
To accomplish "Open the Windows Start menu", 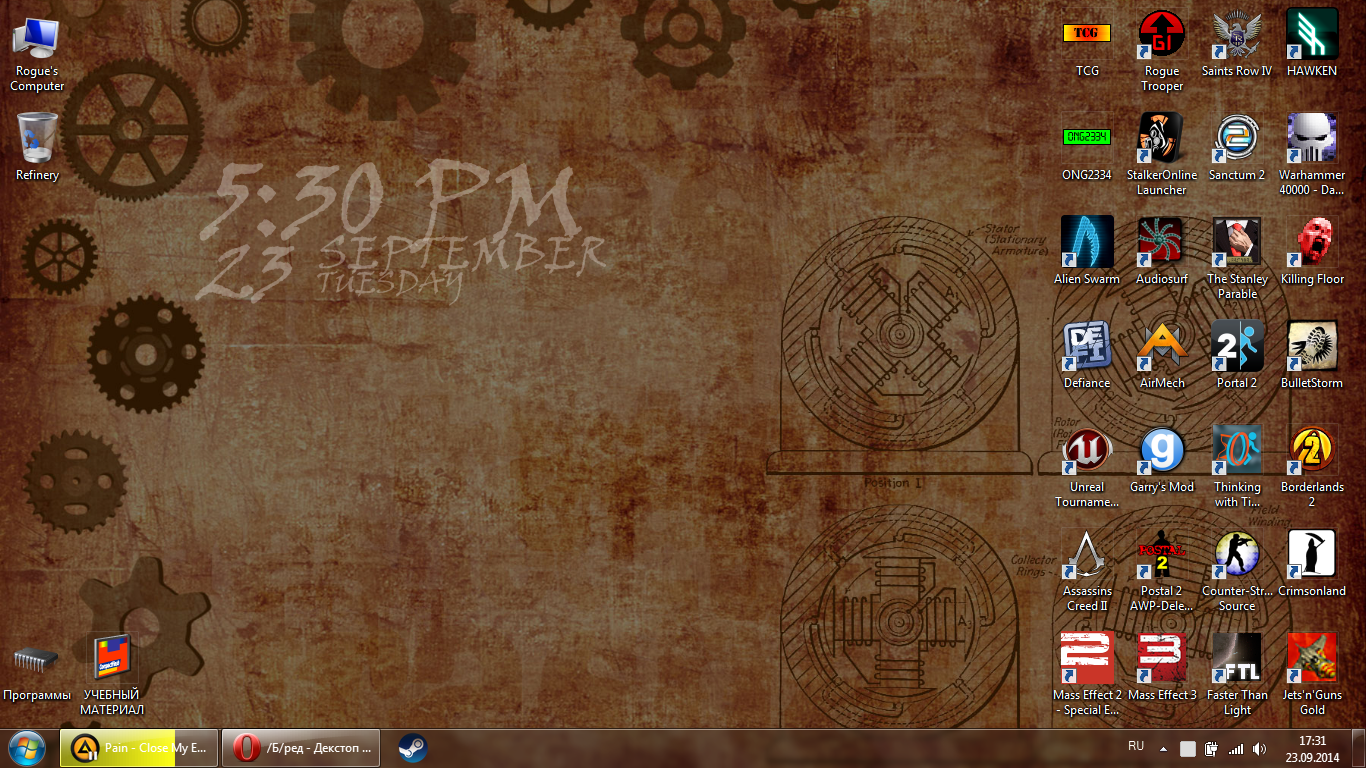I will (x=27, y=748).
